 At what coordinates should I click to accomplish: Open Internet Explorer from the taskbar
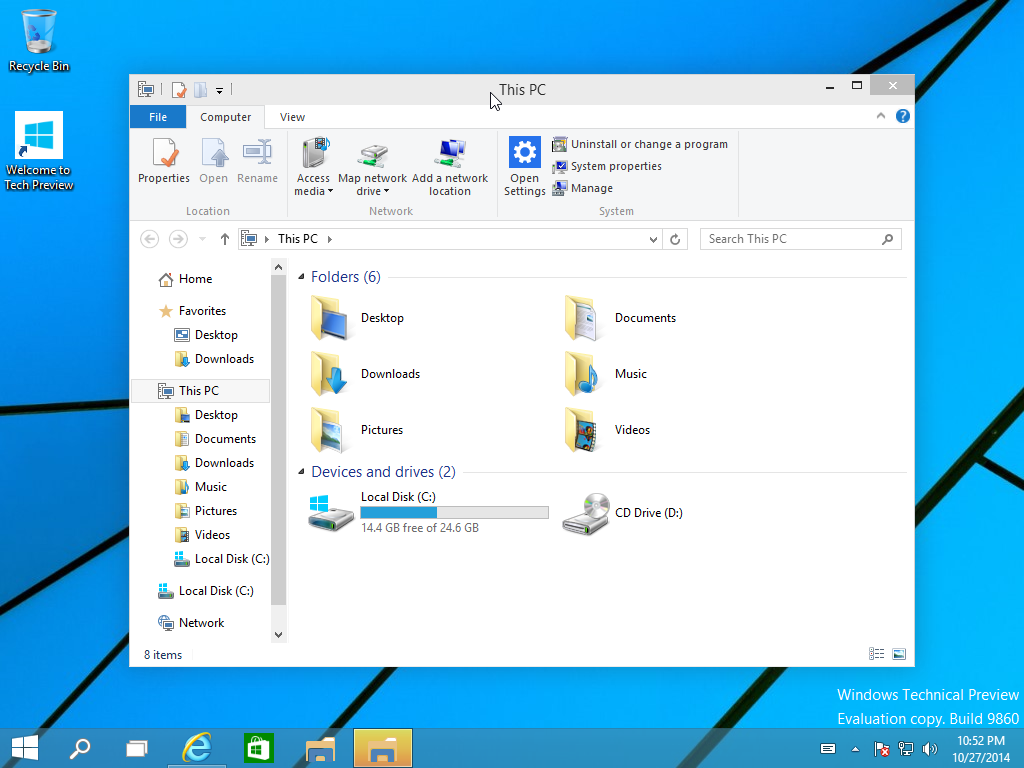pos(198,748)
